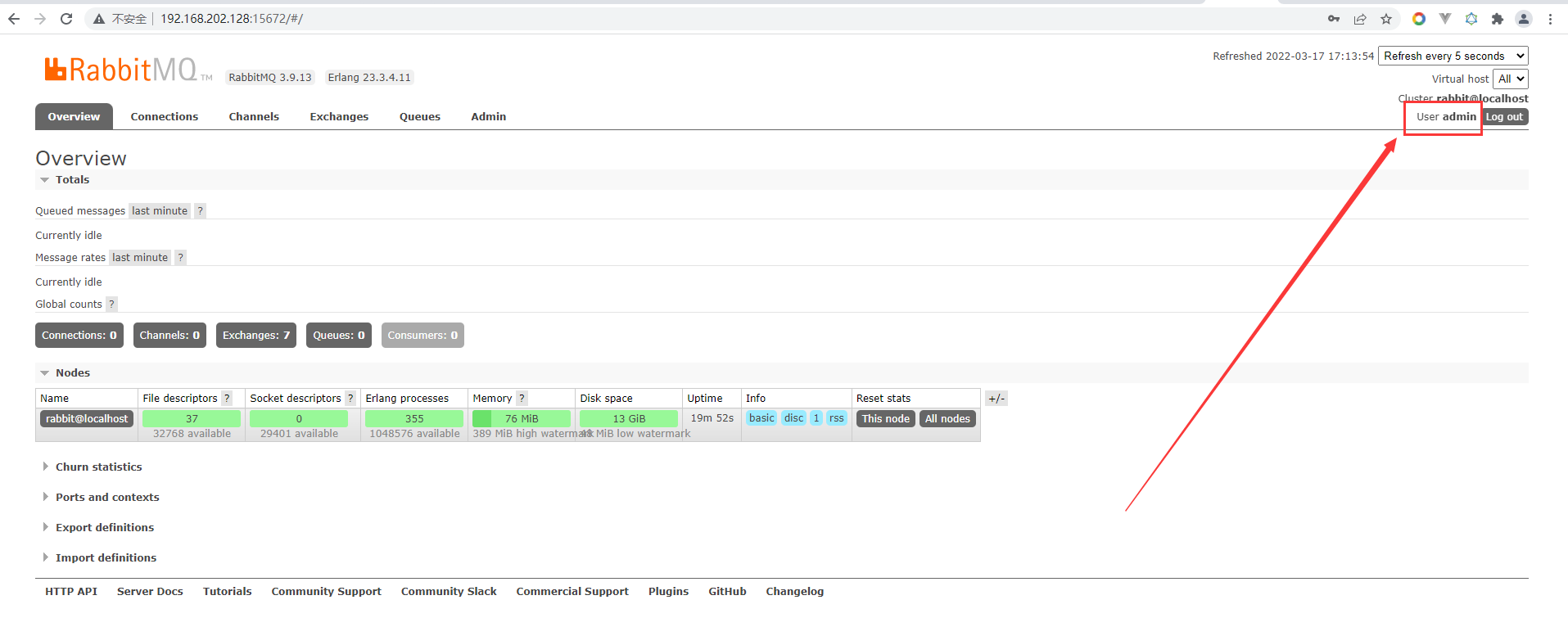Click the 76 MiB memory usage bar
This screenshot has height=618, width=1568.
(x=522, y=419)
